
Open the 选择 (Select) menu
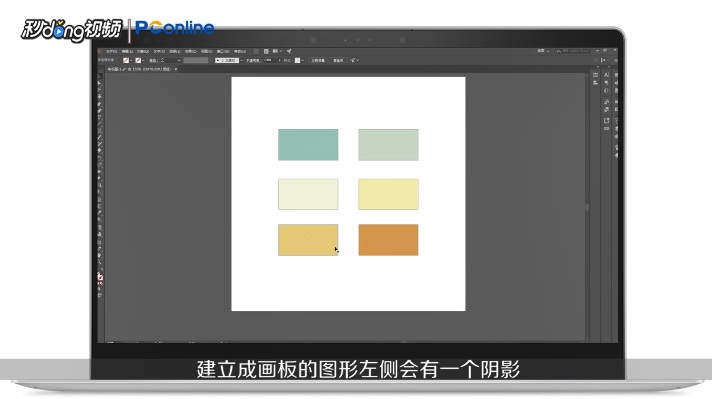tap(175, 51)
